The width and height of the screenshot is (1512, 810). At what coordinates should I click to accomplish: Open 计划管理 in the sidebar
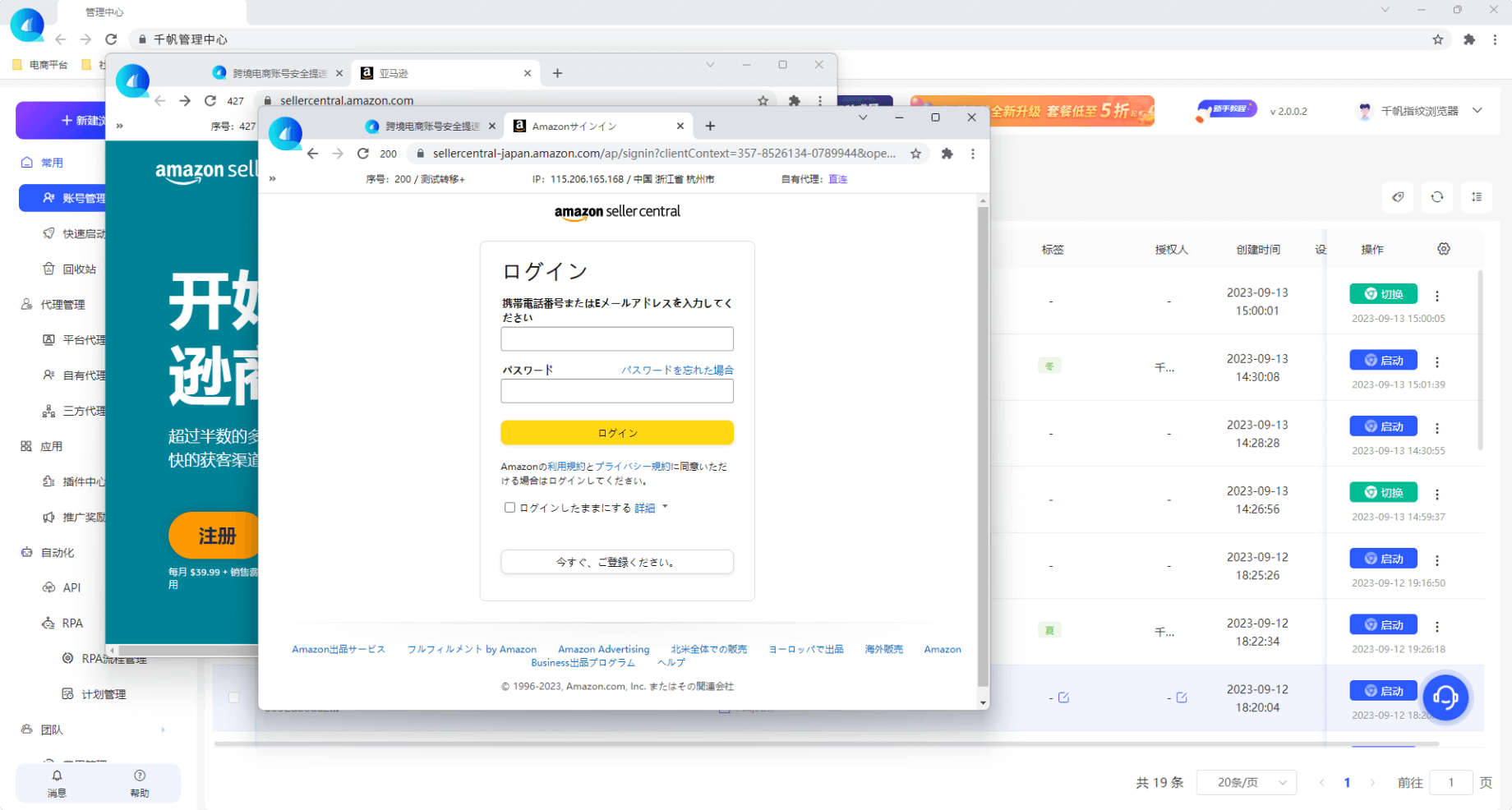tap(94, 694)
